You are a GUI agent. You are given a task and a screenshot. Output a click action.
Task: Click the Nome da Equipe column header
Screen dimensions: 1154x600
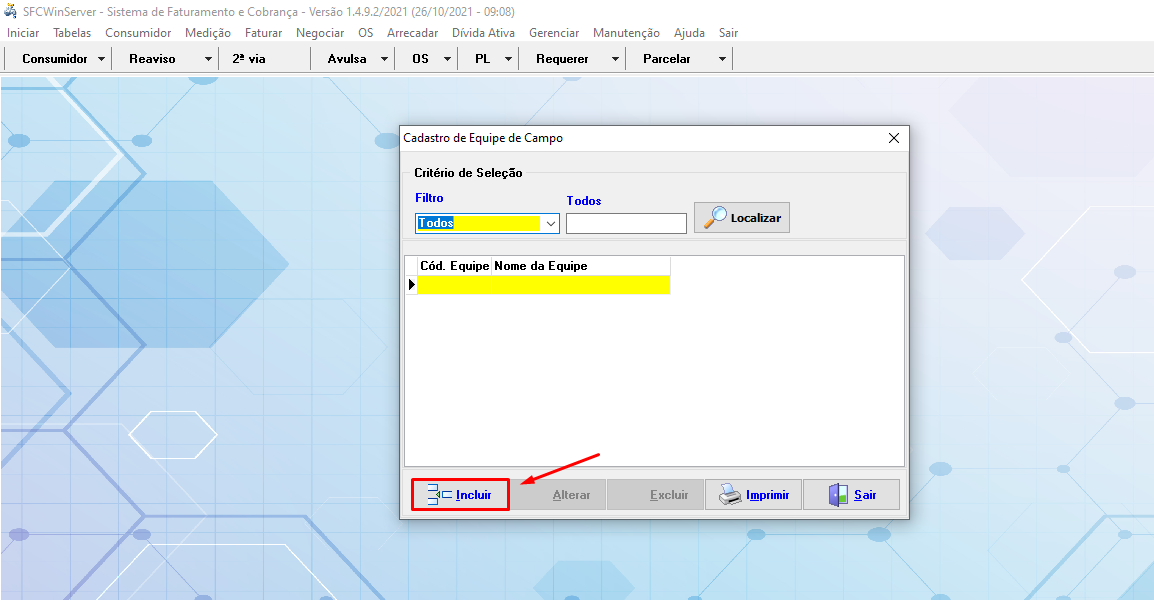click(580, 266)
